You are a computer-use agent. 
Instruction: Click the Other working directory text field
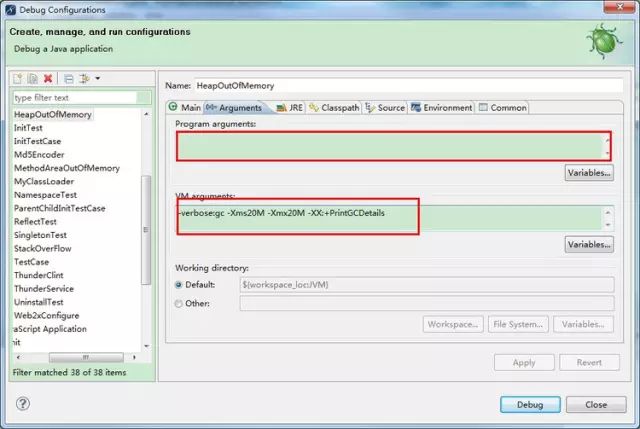point(427,303)
